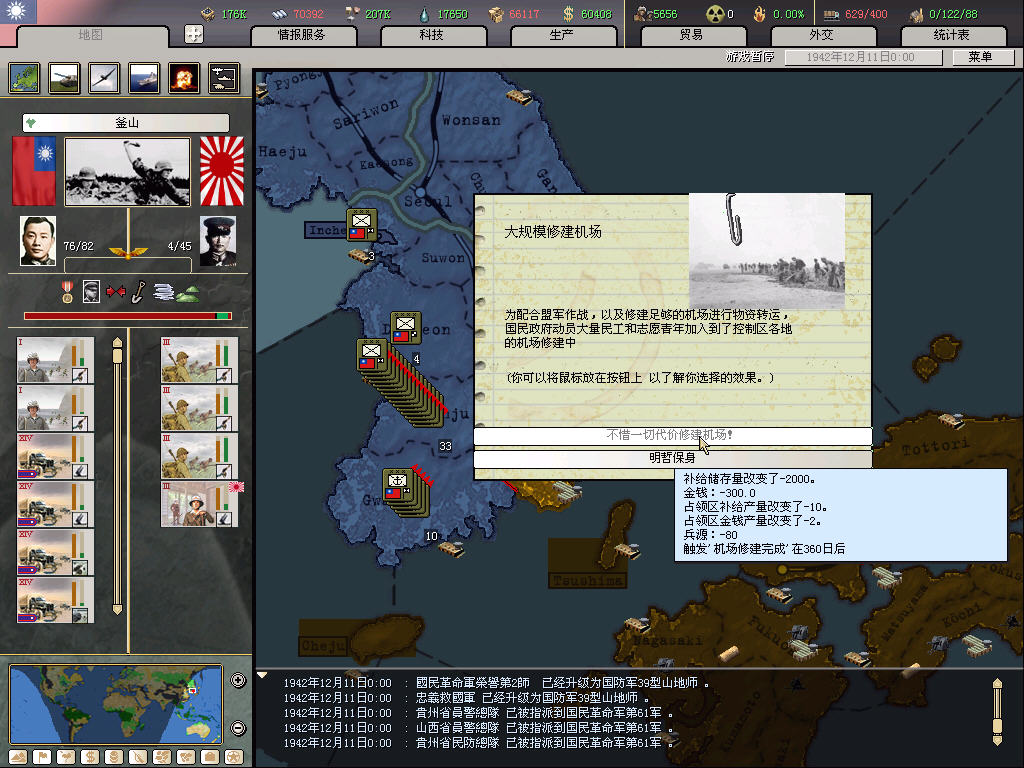1024x768 pixels.
Task: Click the Chinese commander portrait
Action: point(38,241)
